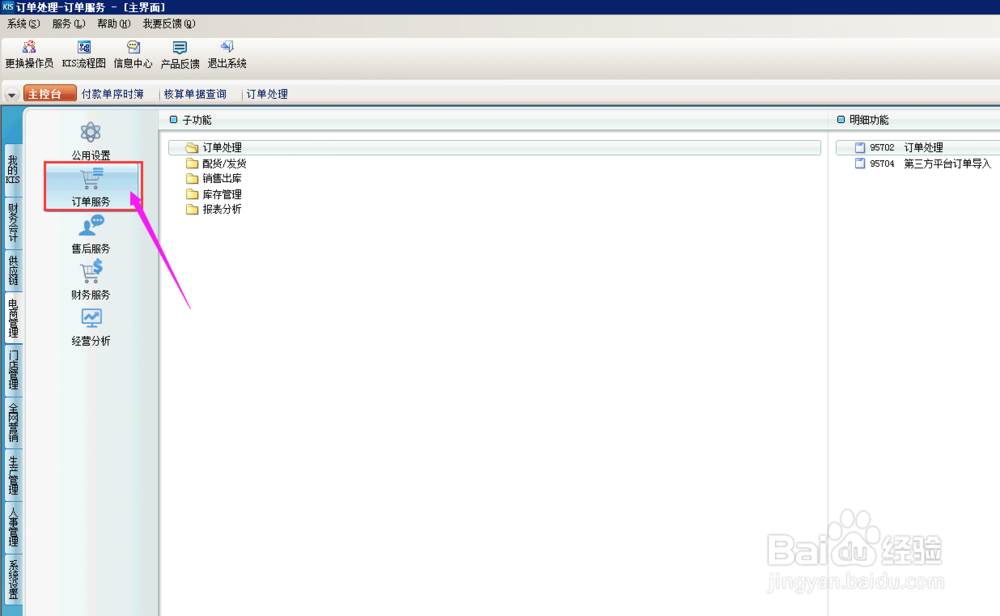Switch to the 核算单据查询 tab
This screenshot has height=616, width=1000.
tap(195, 94)
